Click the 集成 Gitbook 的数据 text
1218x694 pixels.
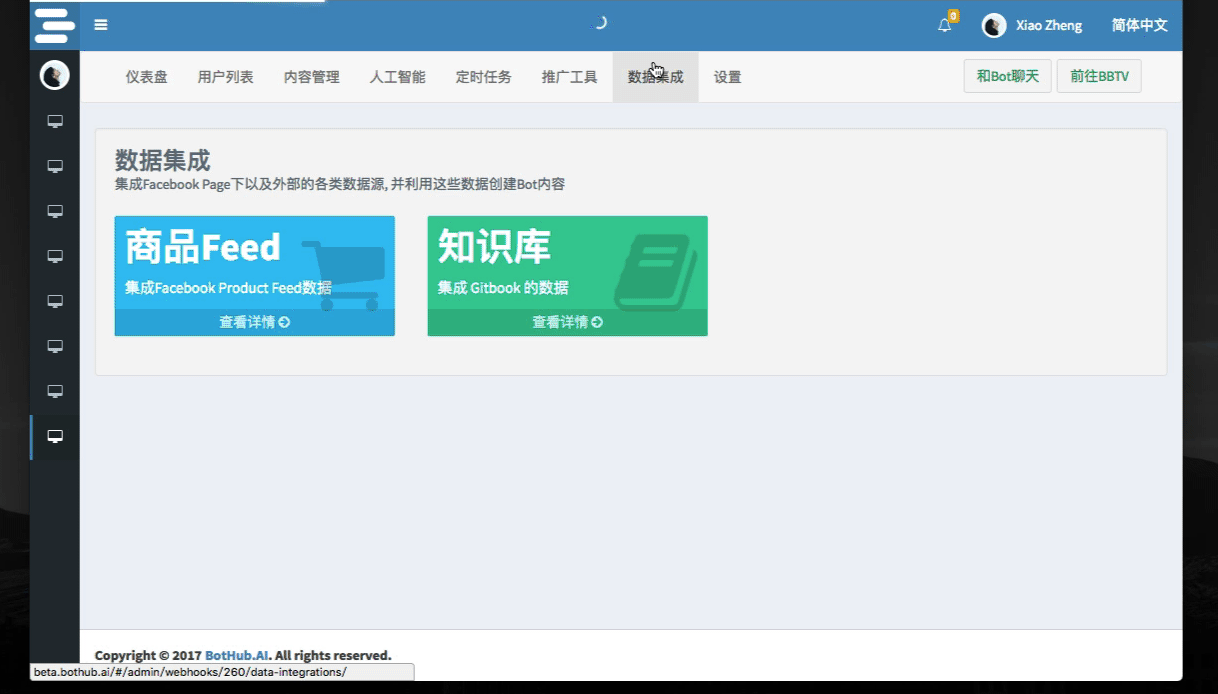click(503, 288)
